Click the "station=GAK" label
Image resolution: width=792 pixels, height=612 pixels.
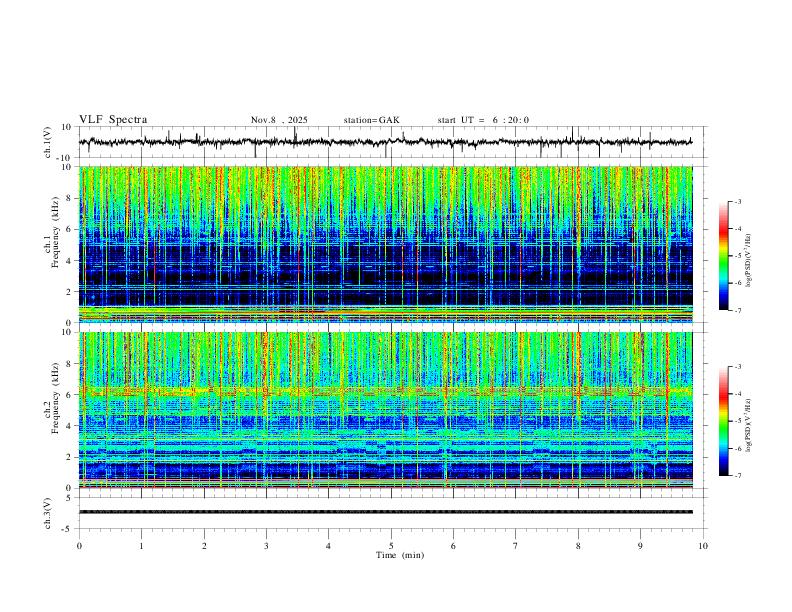click(x=371, y=120)
